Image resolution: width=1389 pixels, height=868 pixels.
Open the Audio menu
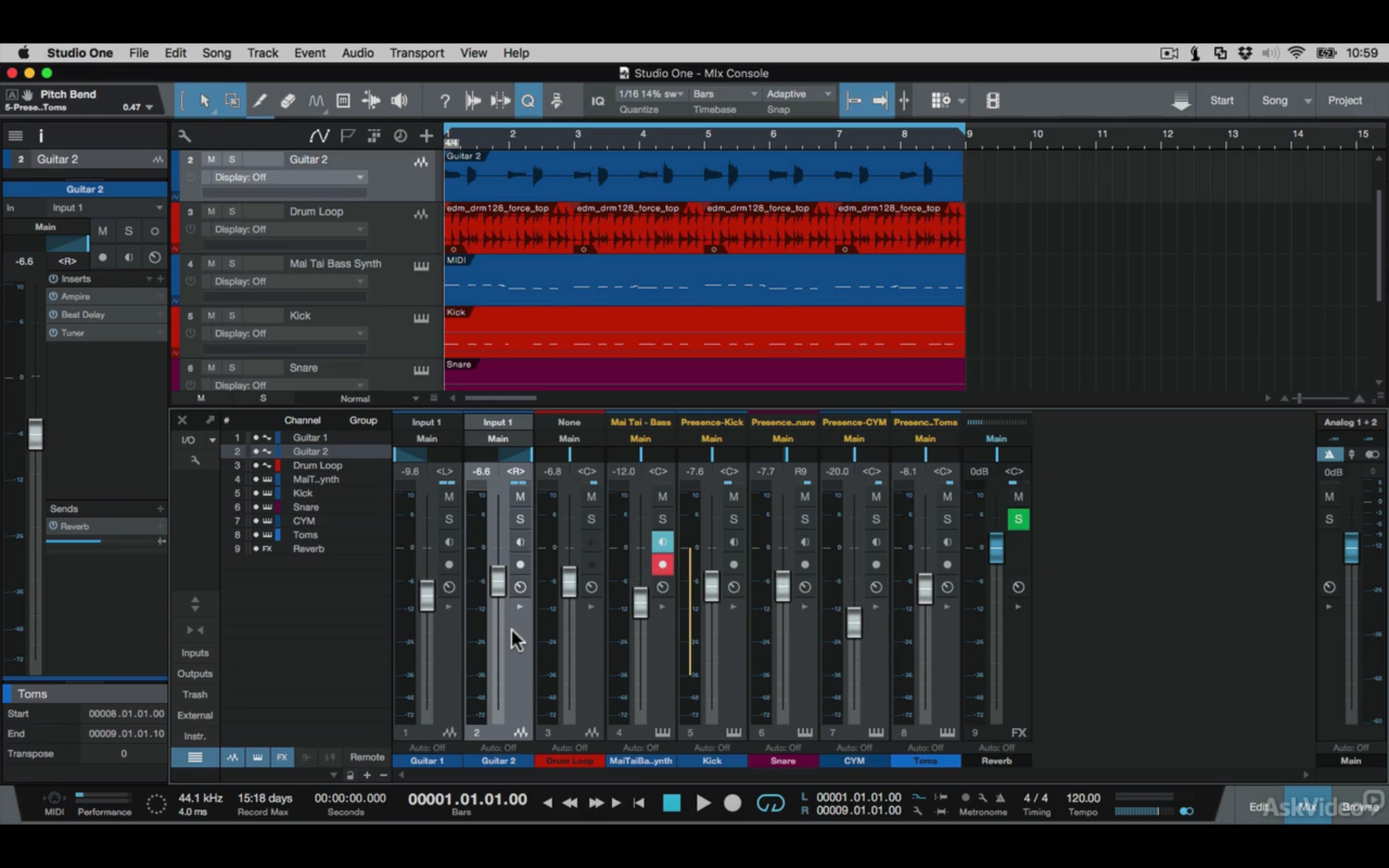coord(358,53)
